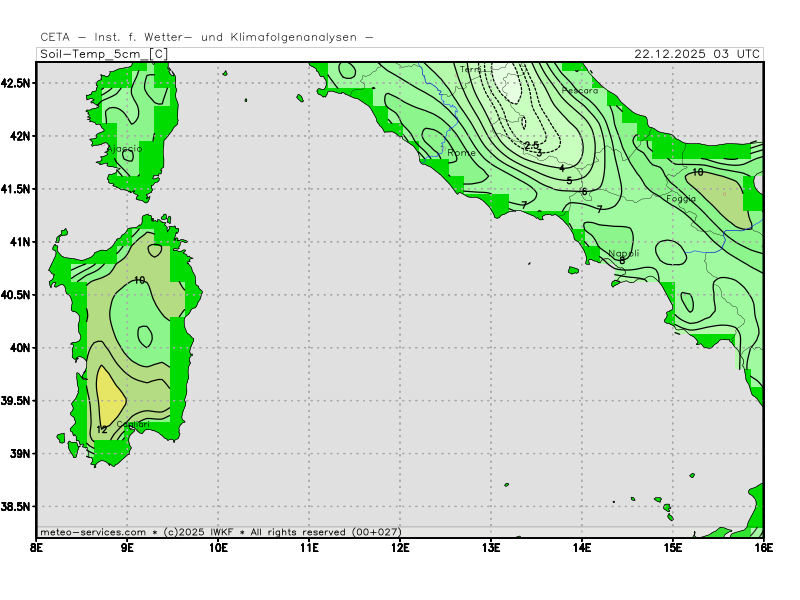Click the 12 contour label near Cagliari
This screenshot has width=800, height=600.
click(101, 430)
